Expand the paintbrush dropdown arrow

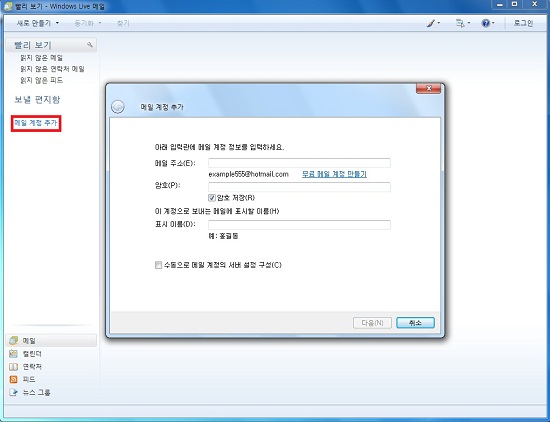[438, 24]
